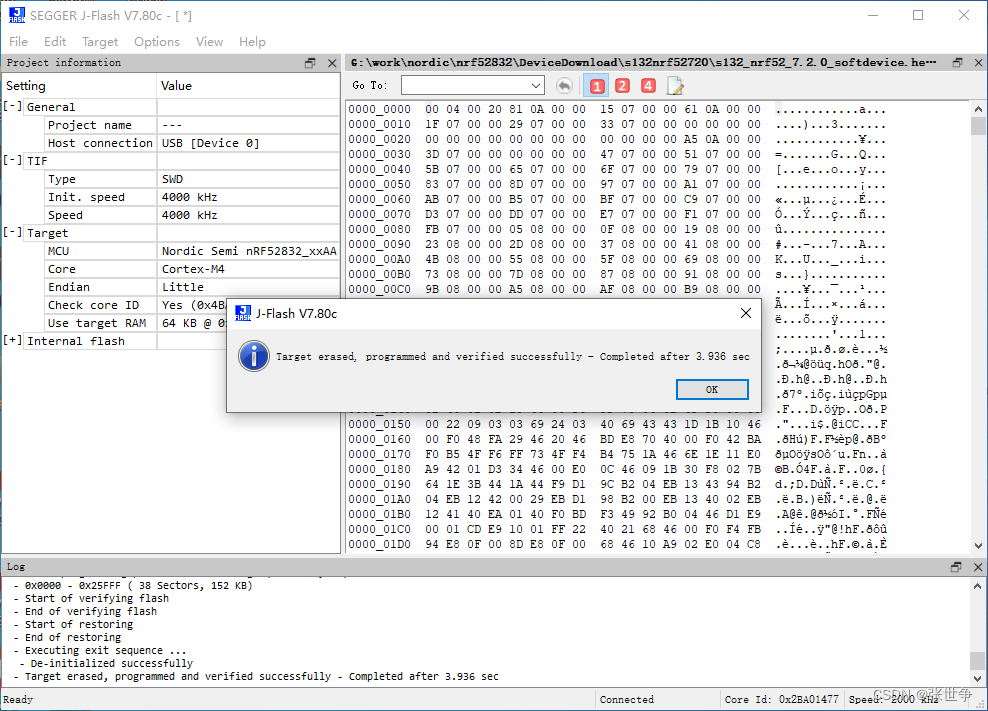Select the Endian Little value
This screenshot has height=711, width=988.
tap(183, 287)
